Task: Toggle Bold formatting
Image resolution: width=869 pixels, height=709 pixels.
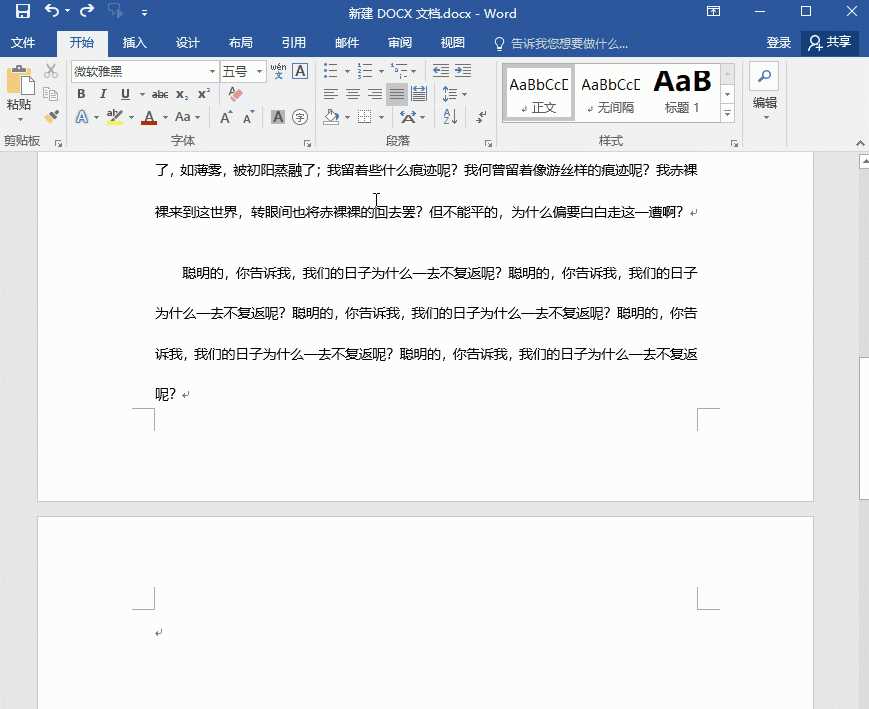Action: [81, 94]
